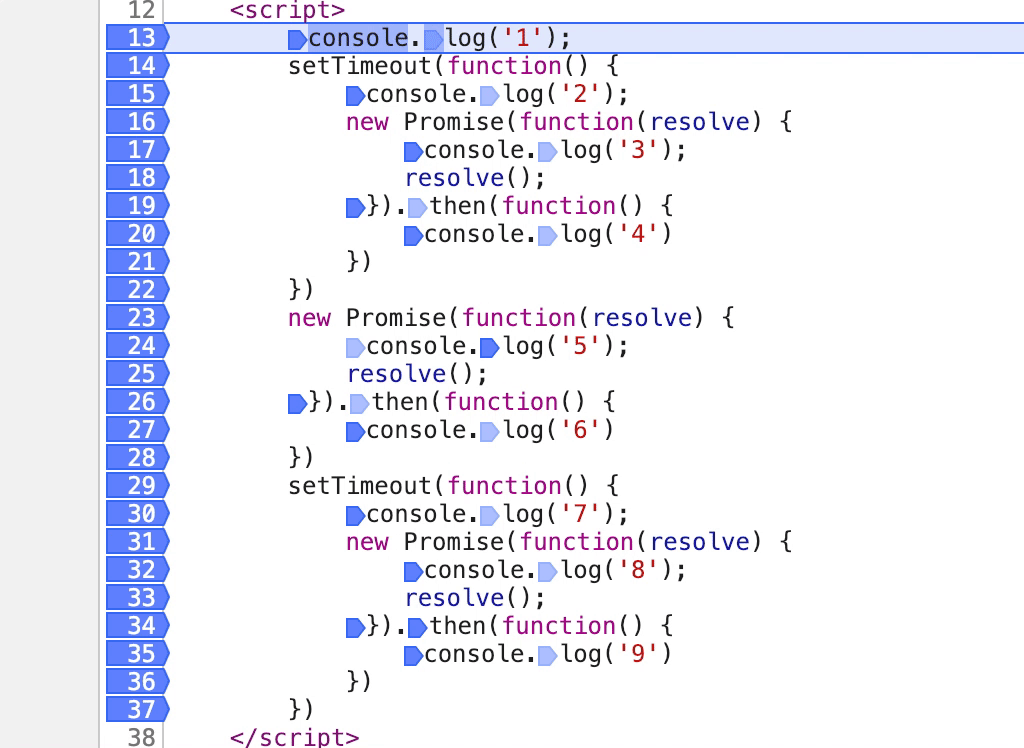Image resolution: width=1024 pixels, height=748 pixels.
Task: Click breakpoint marker on gutter line 35
Action: 138,653
